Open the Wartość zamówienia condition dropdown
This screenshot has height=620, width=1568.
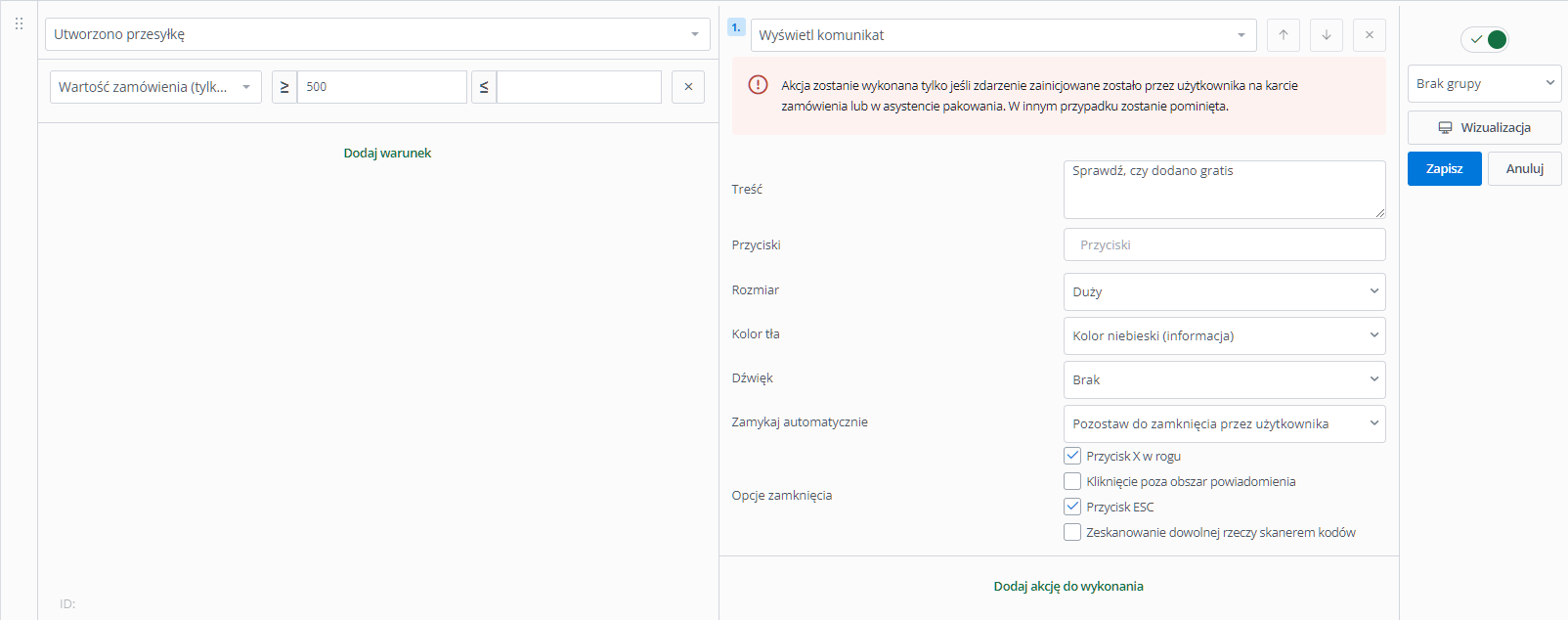(x=155, y=87)
